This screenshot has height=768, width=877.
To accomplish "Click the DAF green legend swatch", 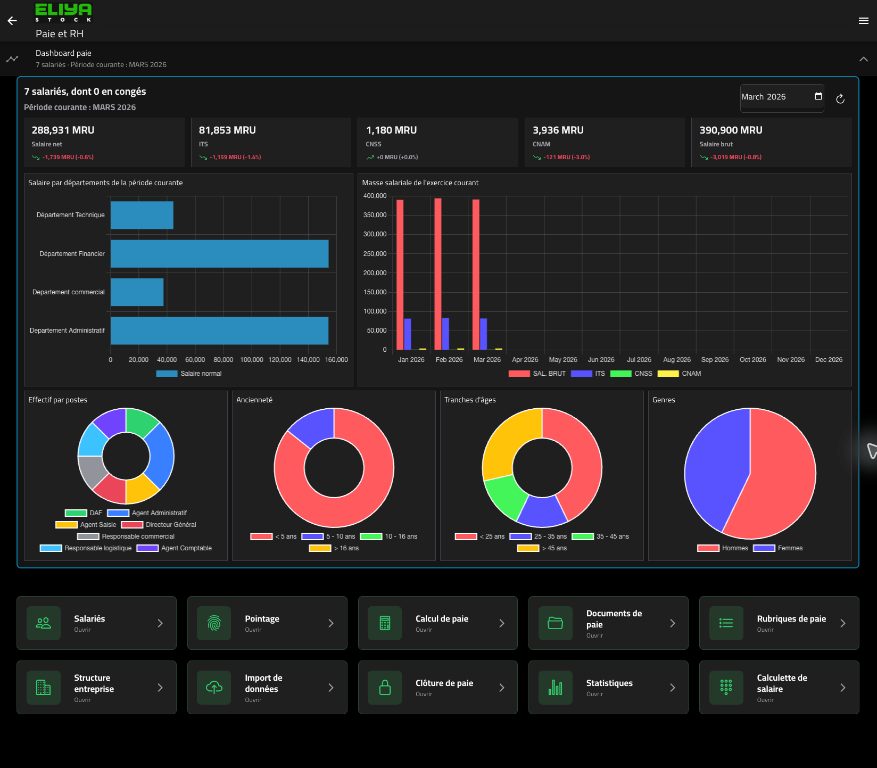I will point(76,513).
